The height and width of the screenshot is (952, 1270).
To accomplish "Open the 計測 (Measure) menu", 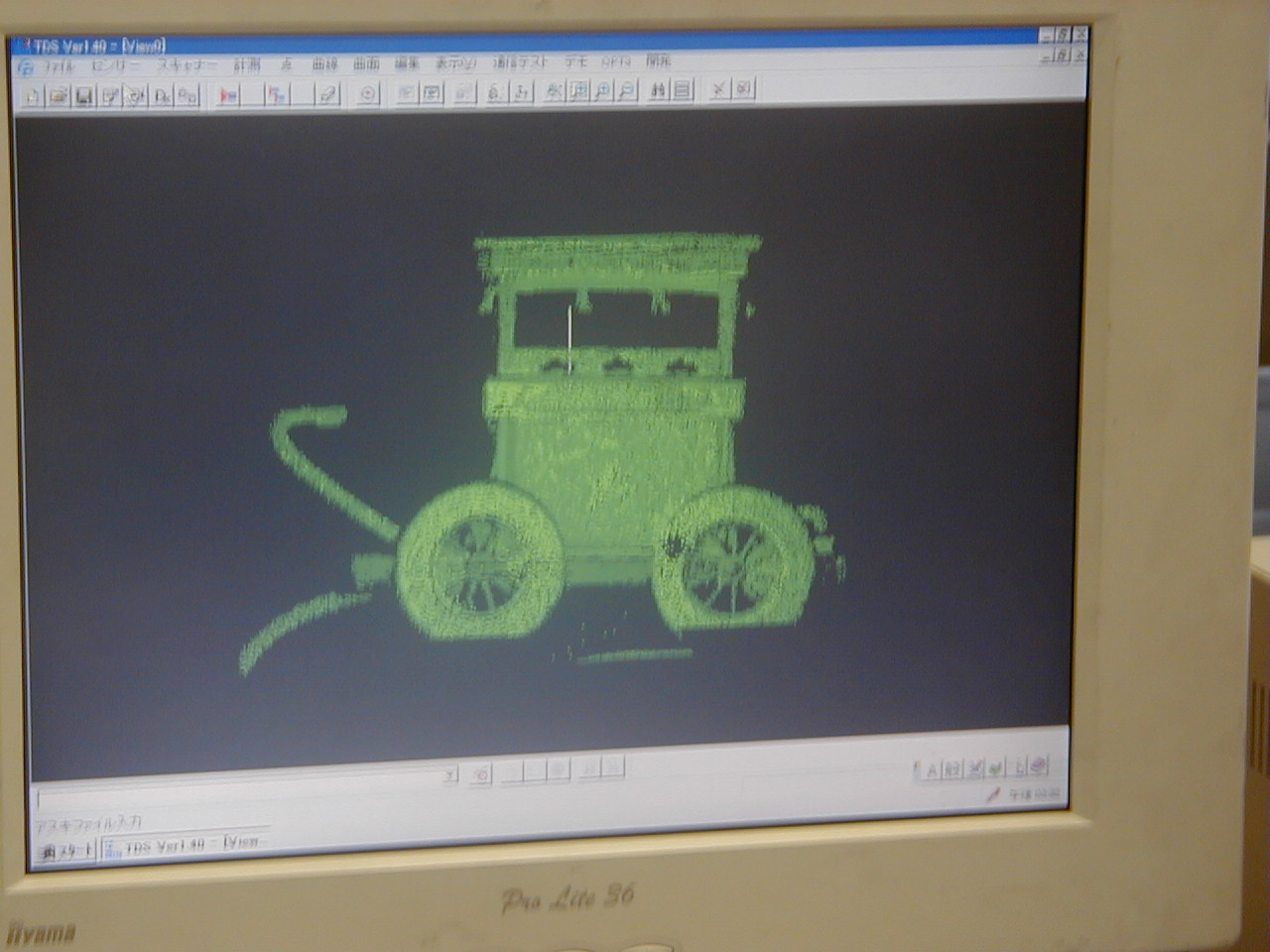I will (x=247, y=63).
